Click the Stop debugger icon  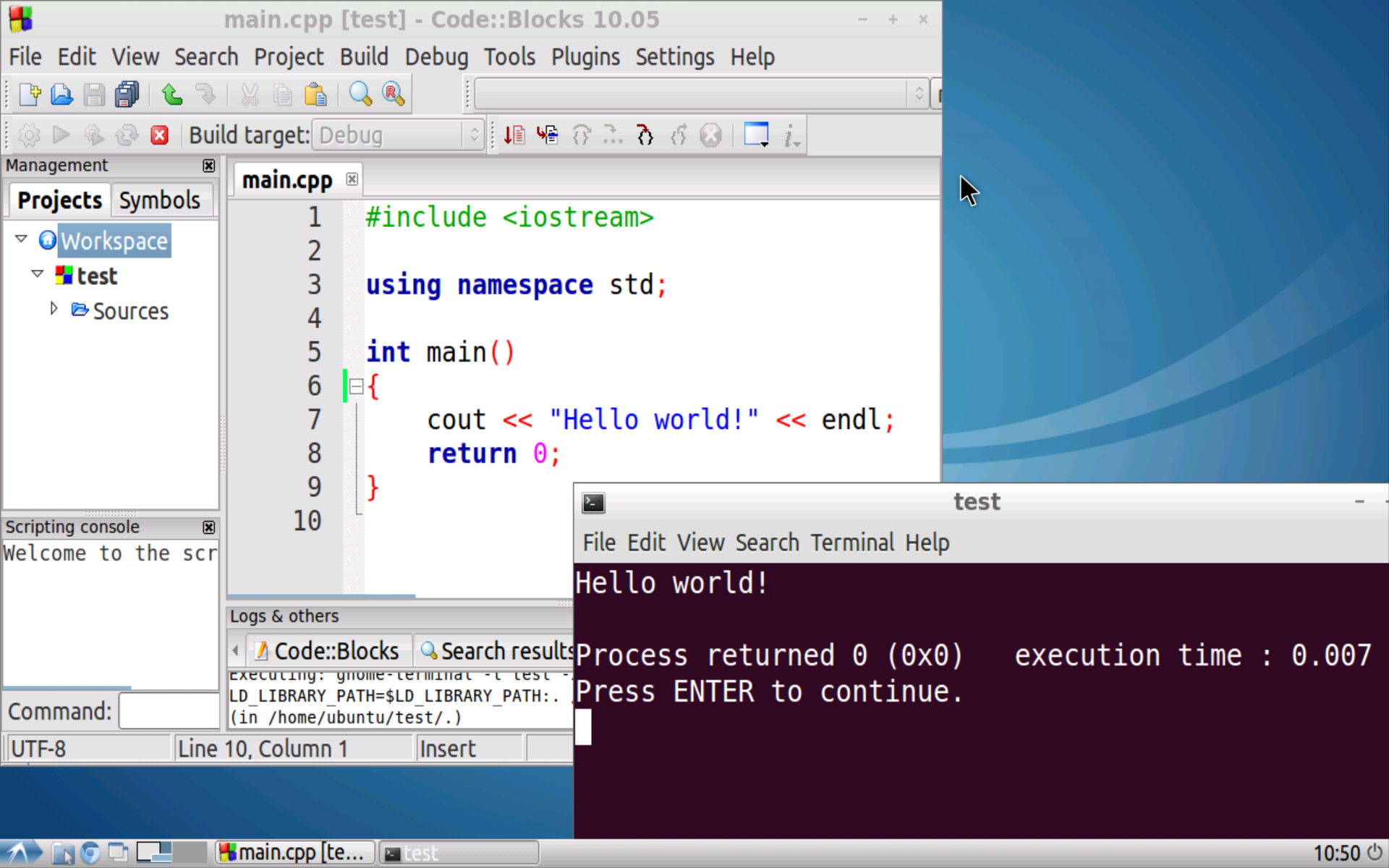click(x=711, y=135)
